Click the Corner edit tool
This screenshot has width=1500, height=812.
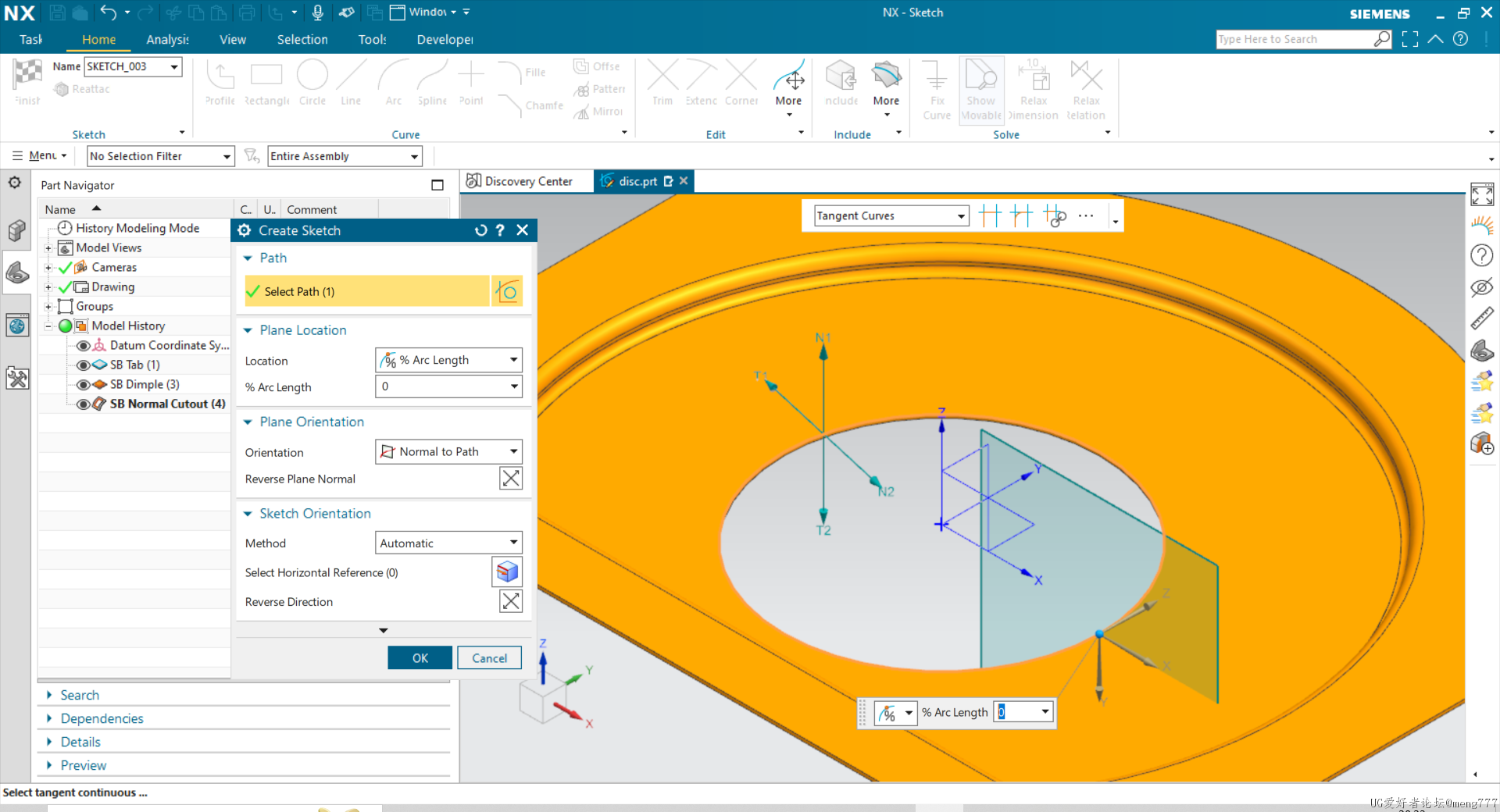tap(741, 83)
